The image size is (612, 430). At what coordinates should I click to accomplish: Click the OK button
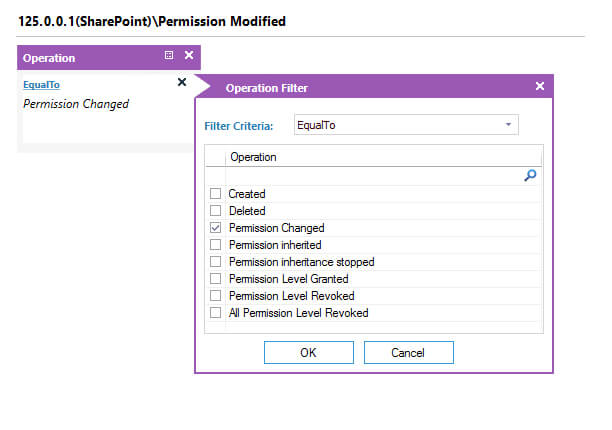pos(309,353)
